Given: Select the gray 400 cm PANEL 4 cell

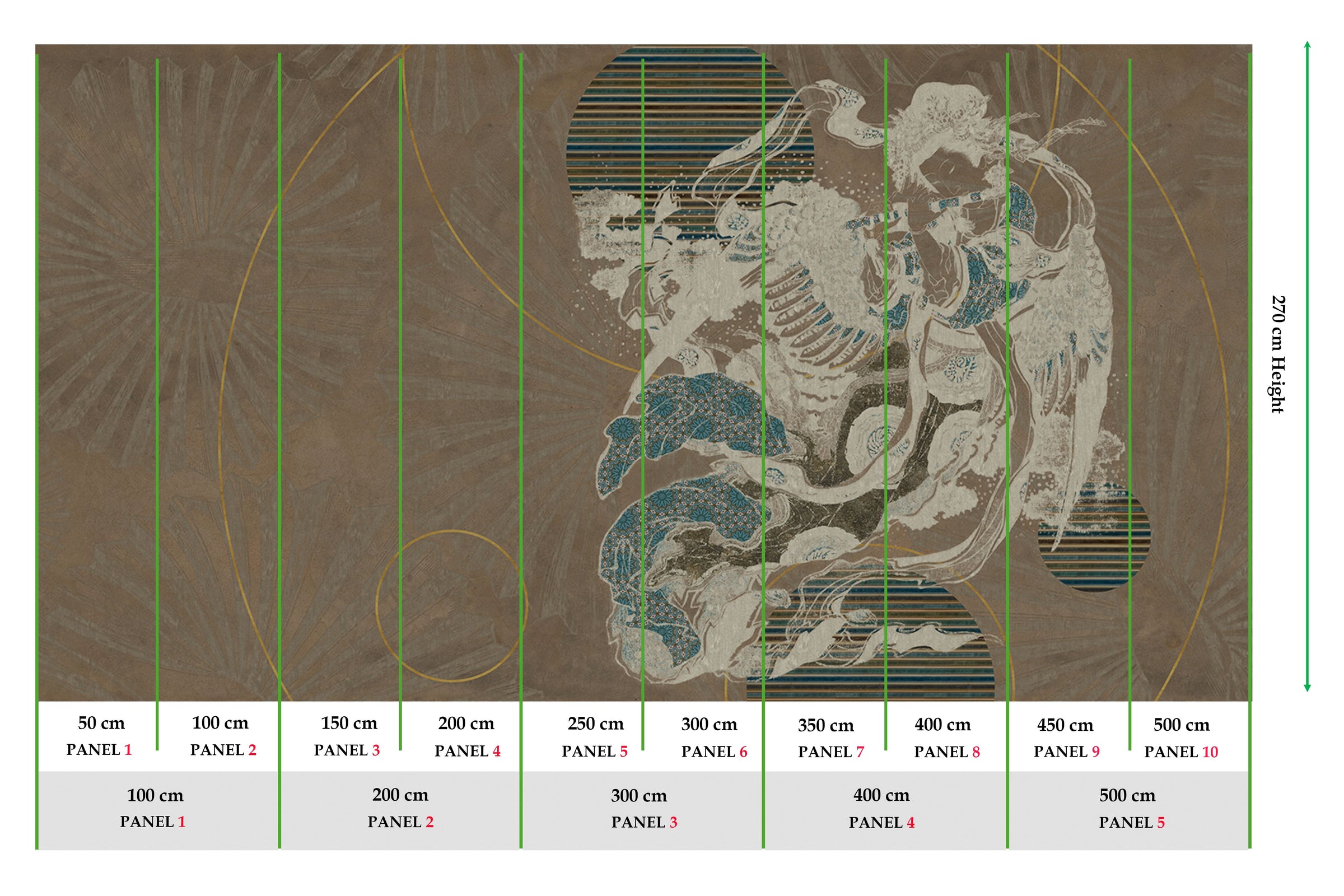Looking at the screenshot, I should click(885, 810).
